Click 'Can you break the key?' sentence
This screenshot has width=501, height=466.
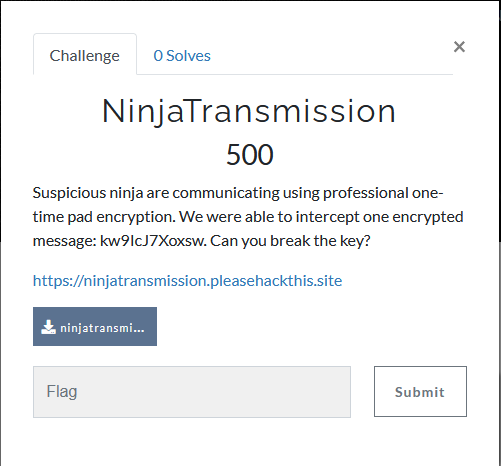tap(290, 241)
